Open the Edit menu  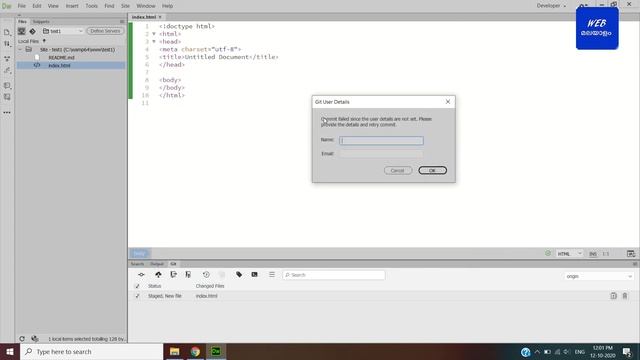pos(37,6)
